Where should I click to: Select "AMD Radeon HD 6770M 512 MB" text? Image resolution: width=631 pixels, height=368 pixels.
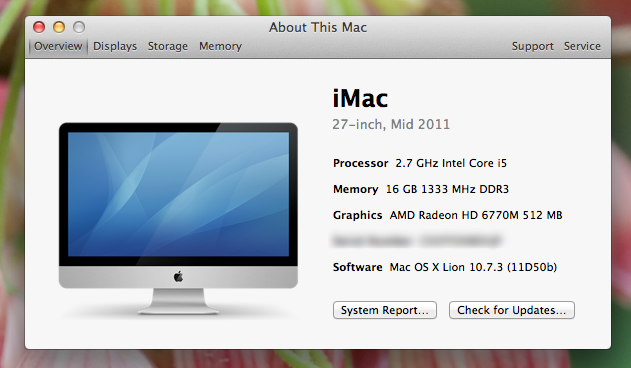click(476, 215)
